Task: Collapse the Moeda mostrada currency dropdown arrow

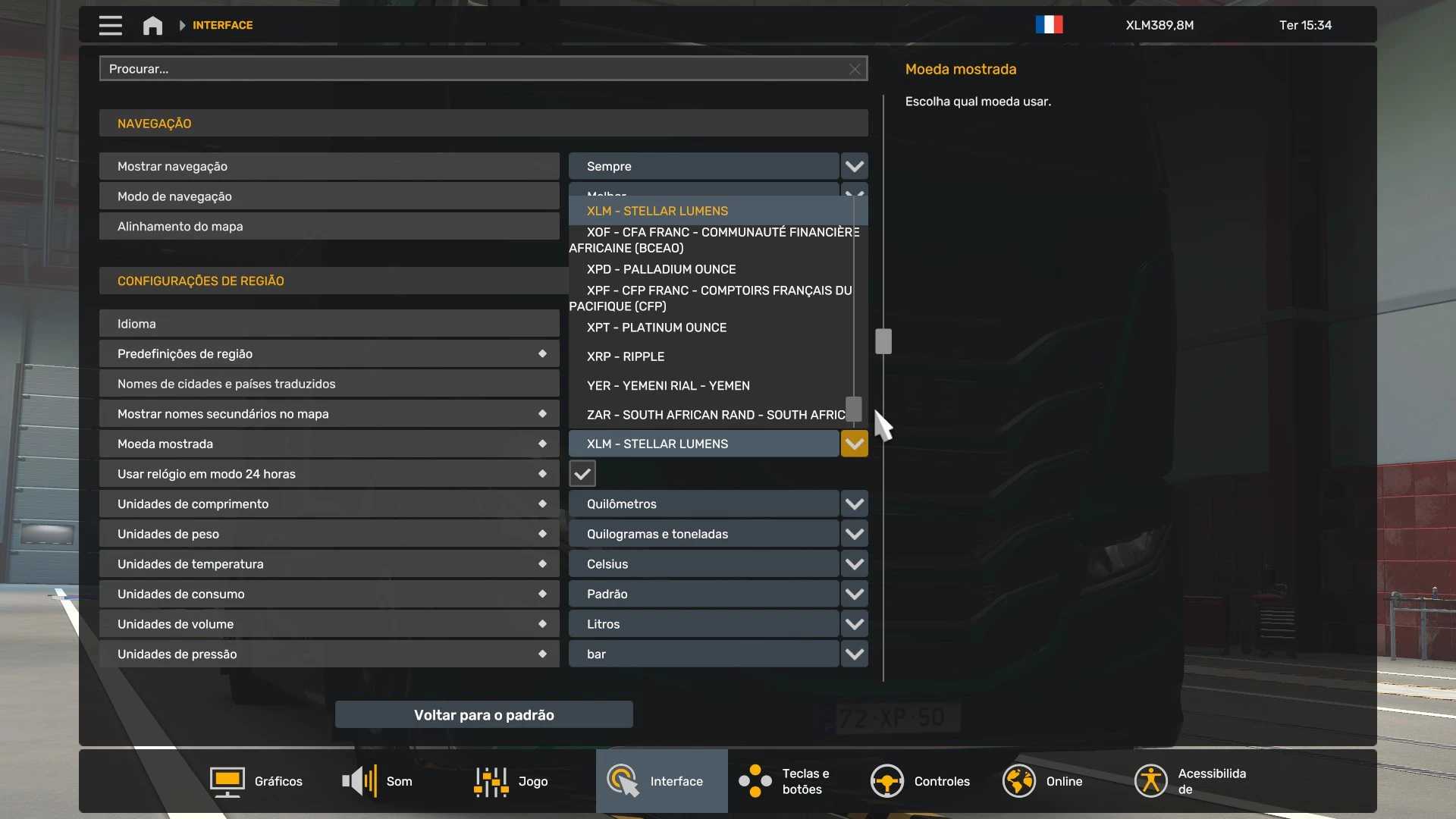Action: tap(854, 444)
